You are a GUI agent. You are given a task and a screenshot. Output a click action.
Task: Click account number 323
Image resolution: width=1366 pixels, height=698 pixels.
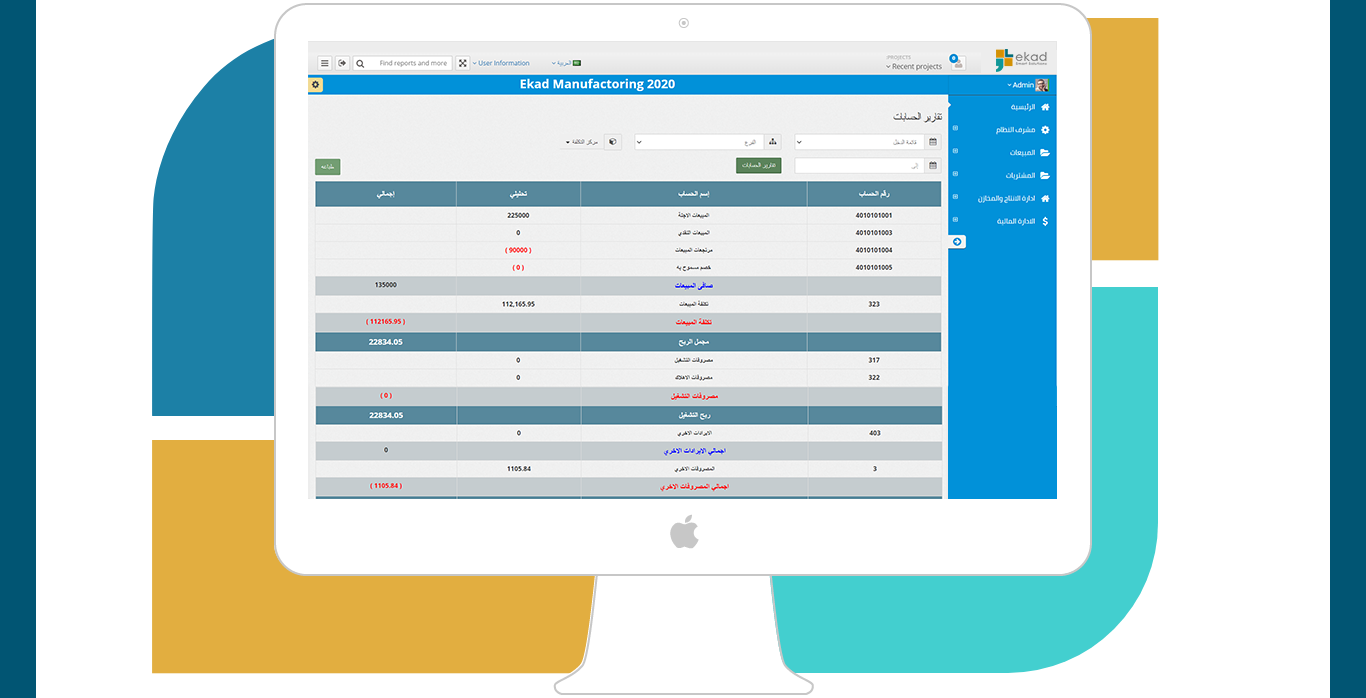[x=874, y=303]
